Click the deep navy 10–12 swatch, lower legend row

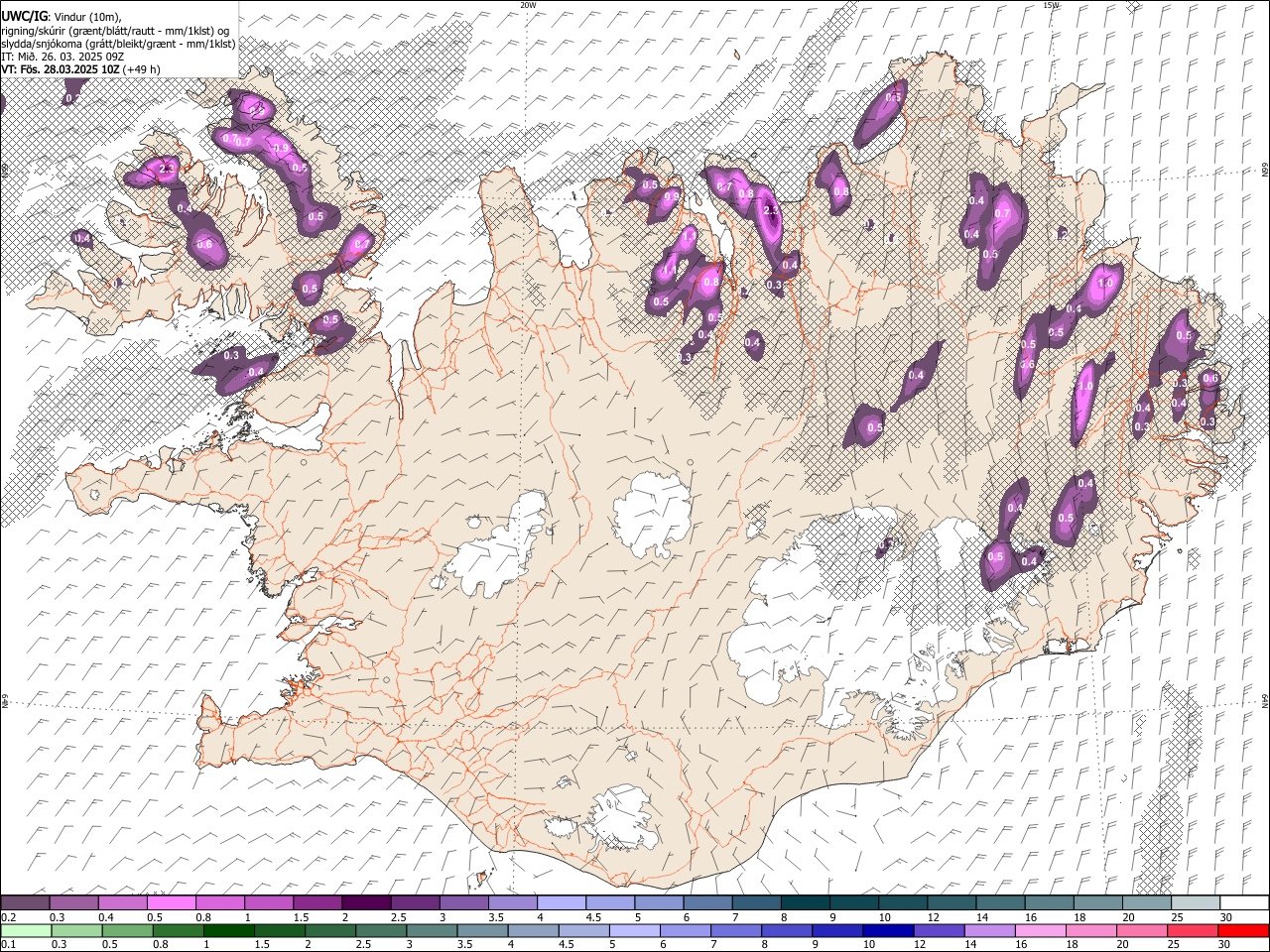point(888,931)
